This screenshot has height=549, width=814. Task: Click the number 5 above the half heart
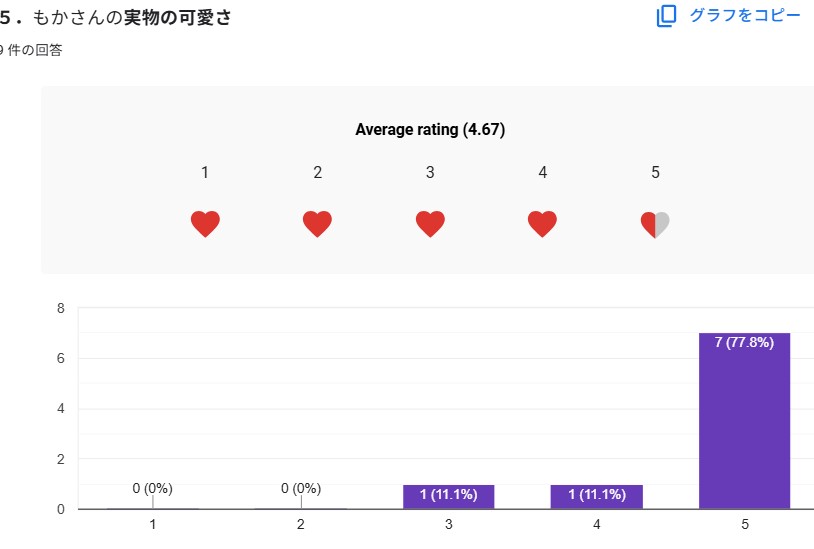point(655,172)
